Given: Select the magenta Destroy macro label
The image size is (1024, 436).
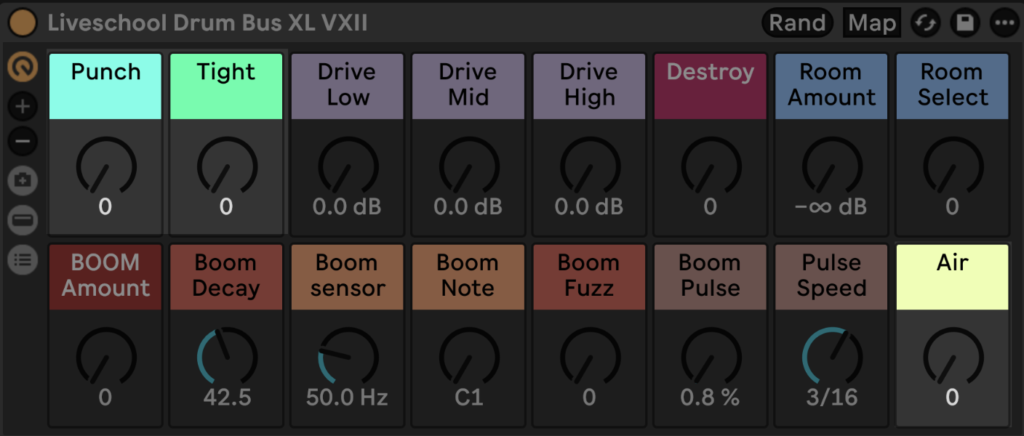Looking at the screenshot, I should tap(711, 86).
